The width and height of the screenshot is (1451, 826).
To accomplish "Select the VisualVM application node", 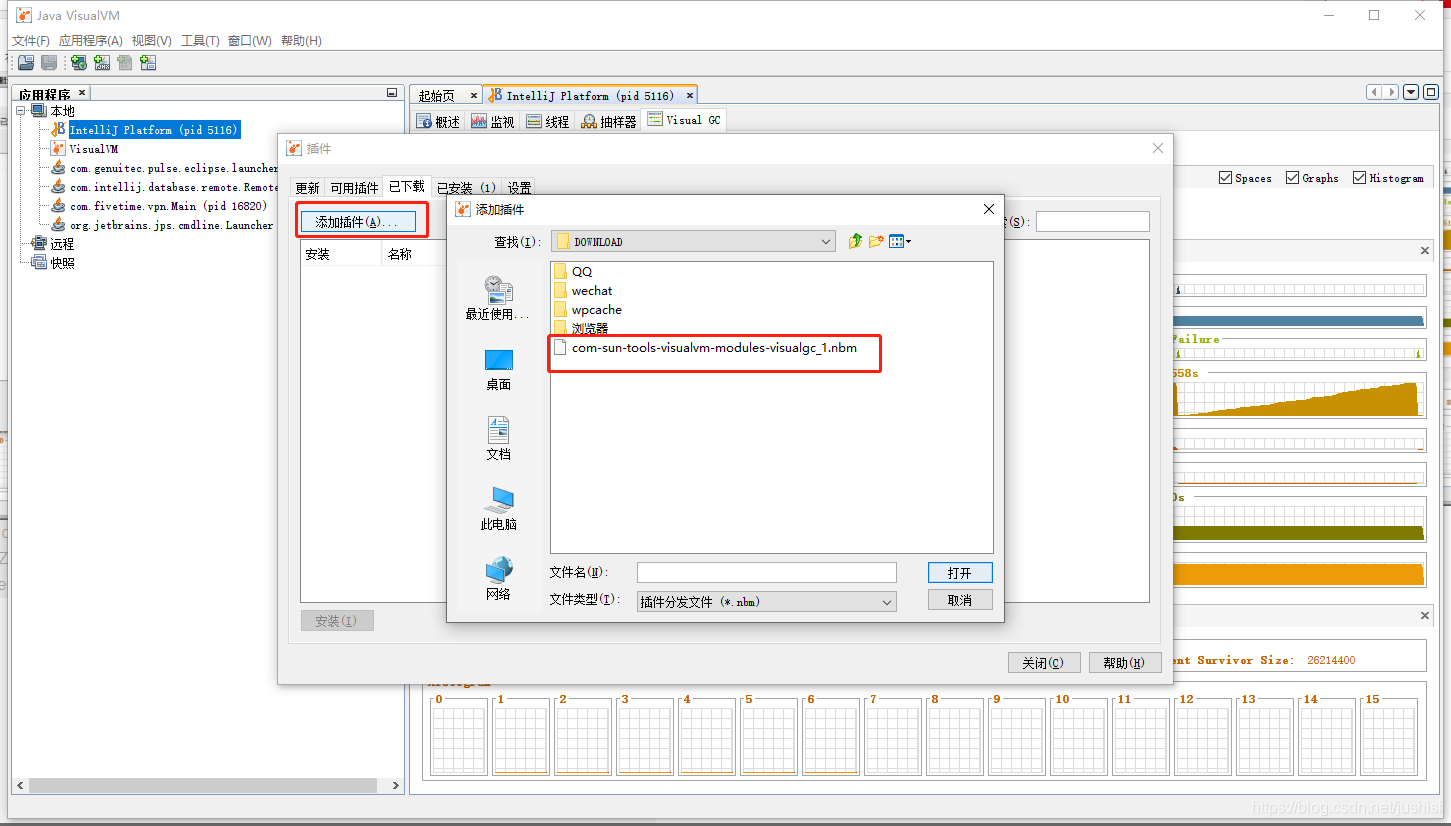I will coord(94,149).
